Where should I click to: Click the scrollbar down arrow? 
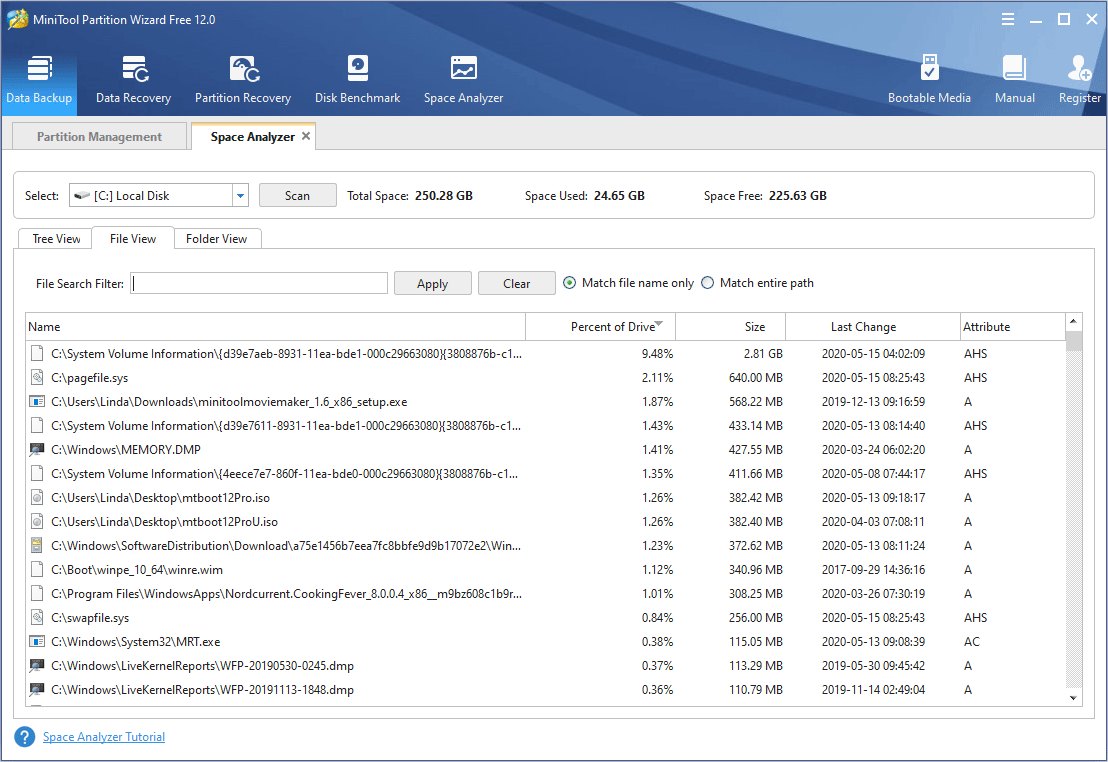point(1073,698)
